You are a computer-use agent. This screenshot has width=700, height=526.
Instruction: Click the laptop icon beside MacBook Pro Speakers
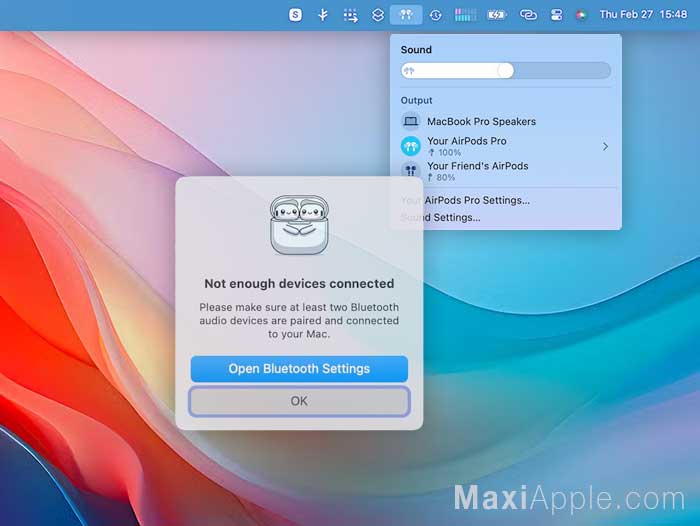[411, 121]
